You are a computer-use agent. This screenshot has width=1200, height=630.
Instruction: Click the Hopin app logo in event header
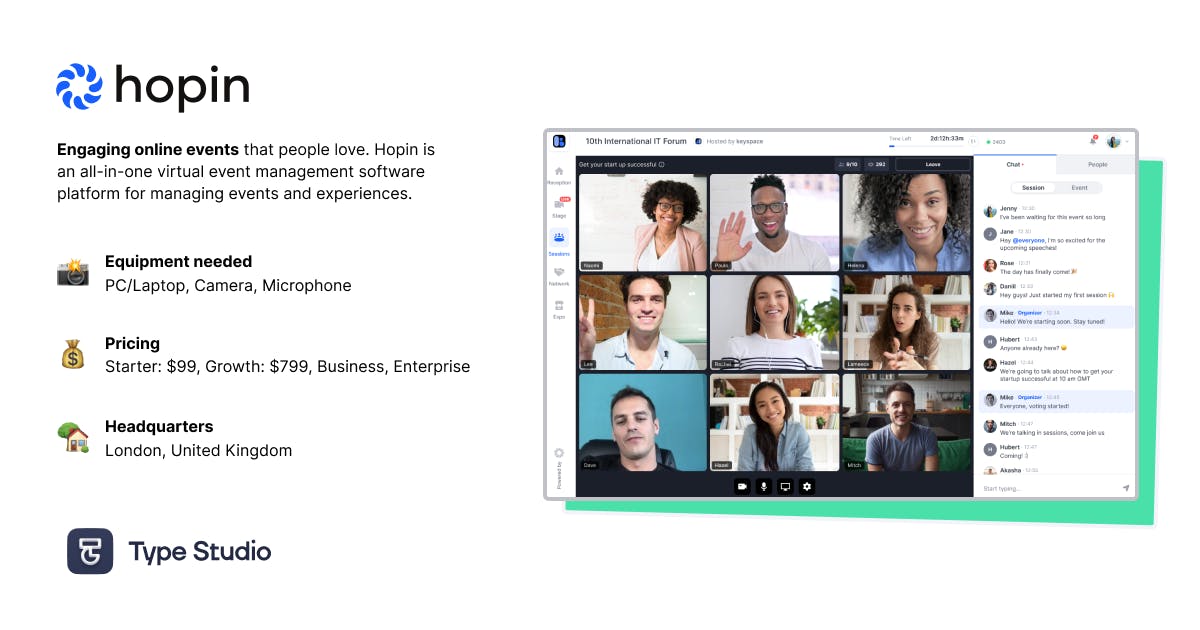pos(559,141)
